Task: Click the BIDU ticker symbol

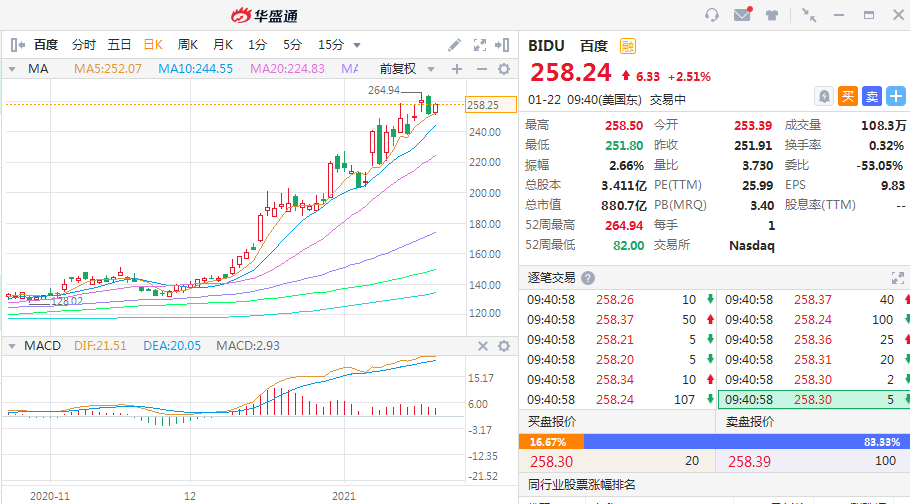Action: 546,46
